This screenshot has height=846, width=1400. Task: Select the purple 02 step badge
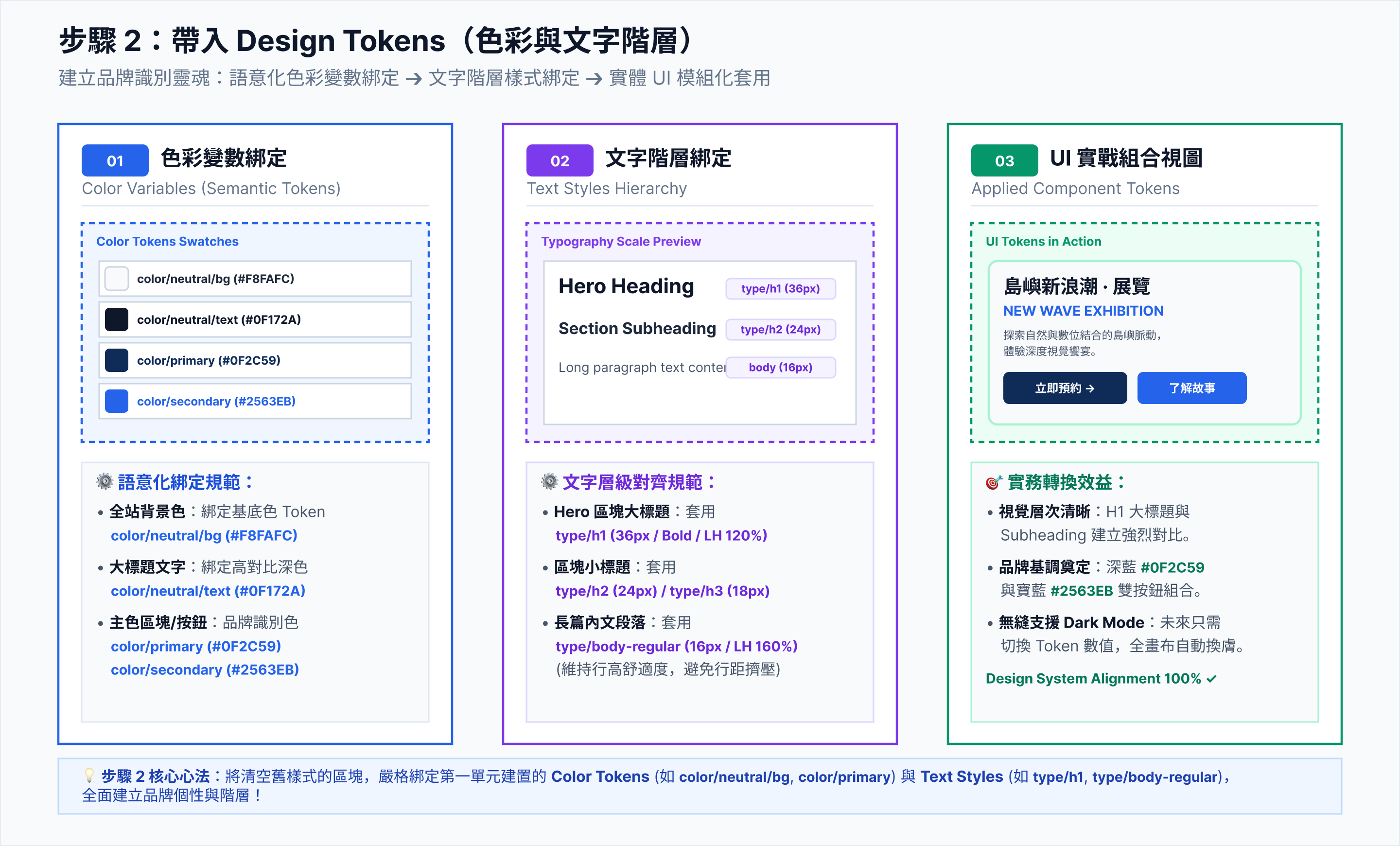pyautogui.click(x=560, y=161)
